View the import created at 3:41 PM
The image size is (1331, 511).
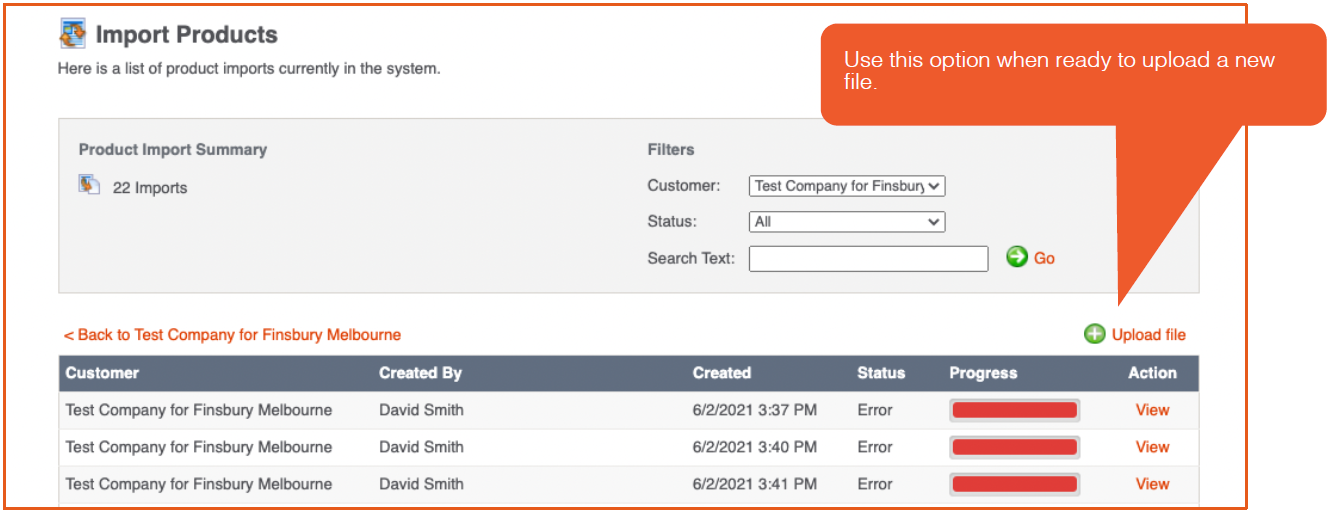click(1152, 484)
